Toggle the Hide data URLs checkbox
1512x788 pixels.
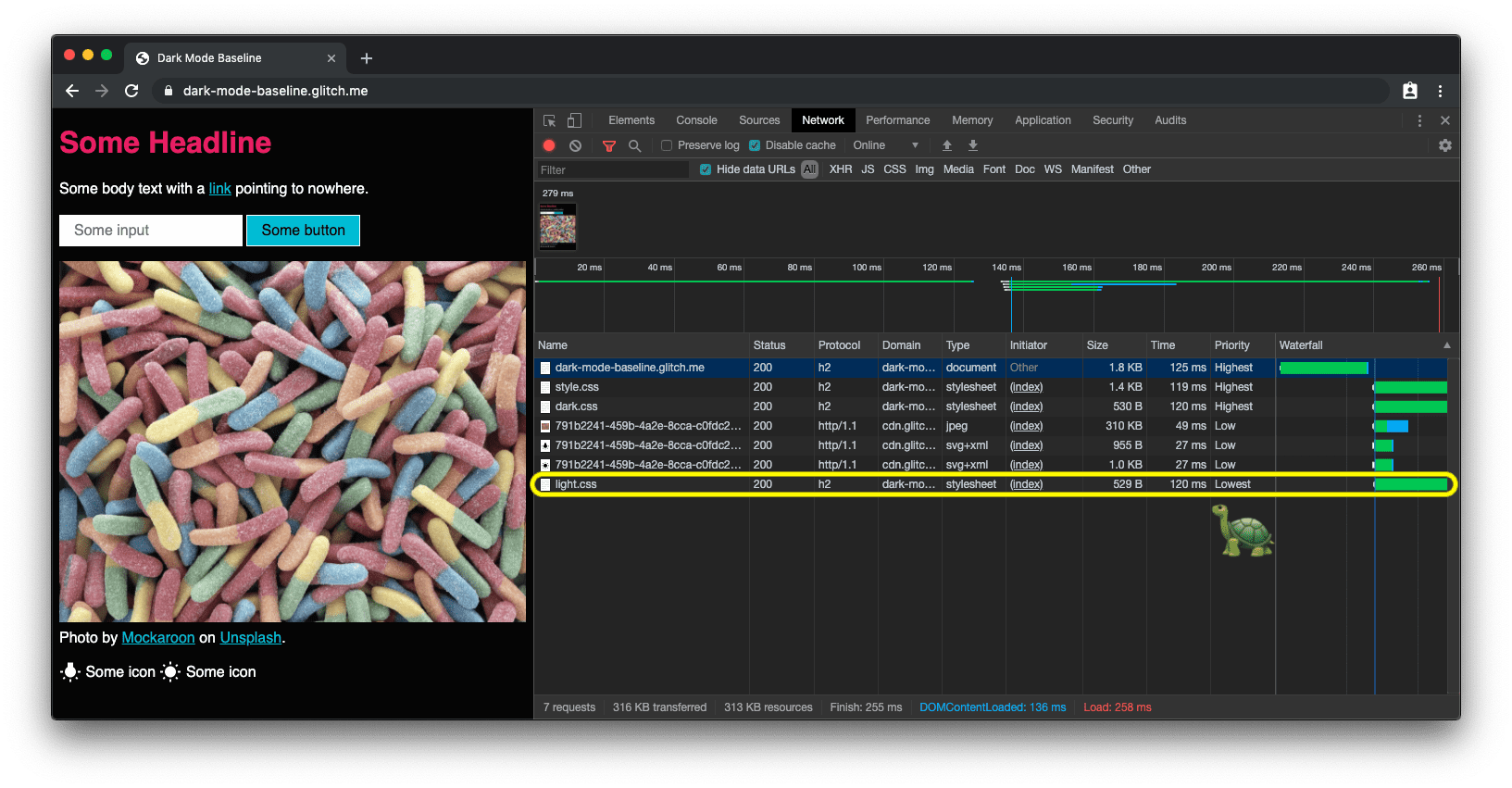coord(706,169)
